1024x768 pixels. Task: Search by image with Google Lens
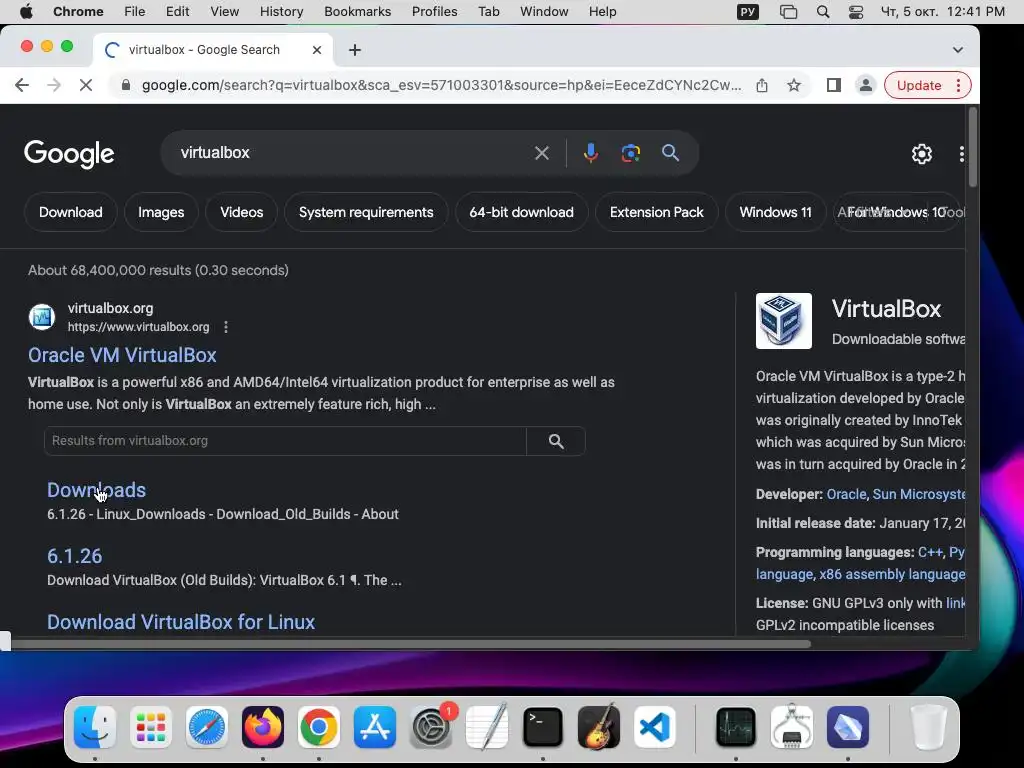pos(630,153)
